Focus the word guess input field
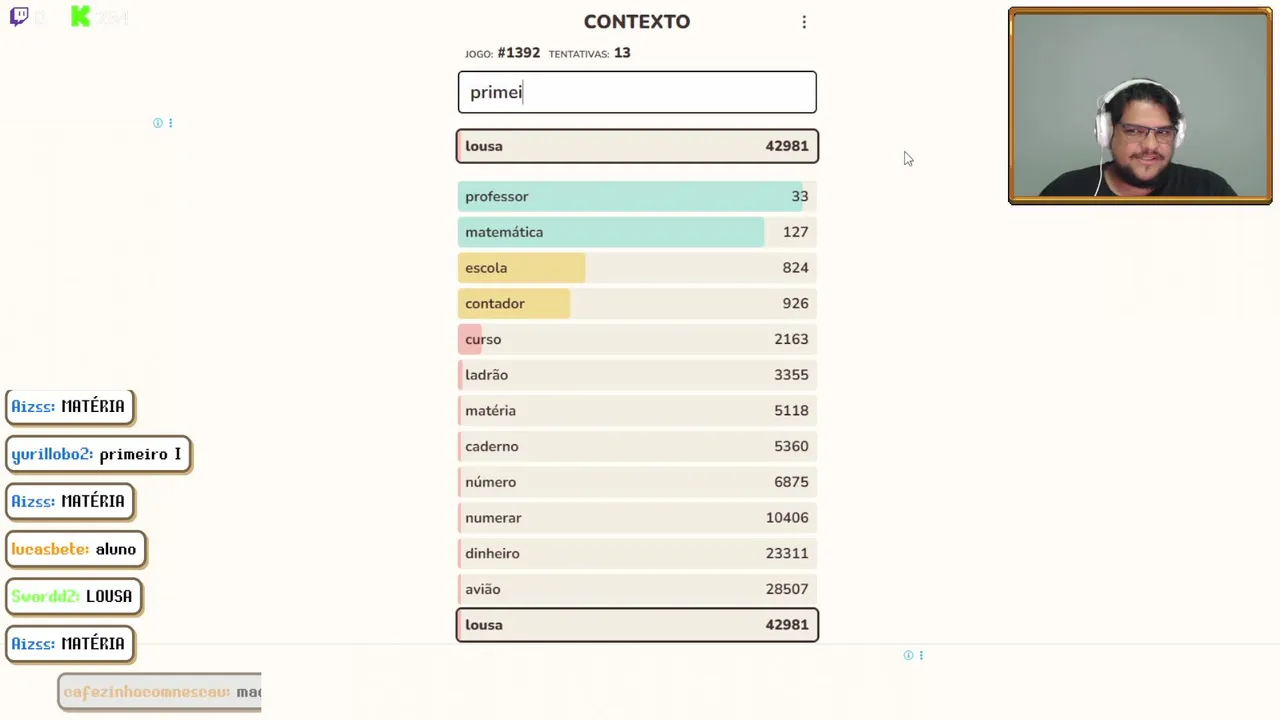The height and width of the screenshot is (720, 1280). [637, 92]
